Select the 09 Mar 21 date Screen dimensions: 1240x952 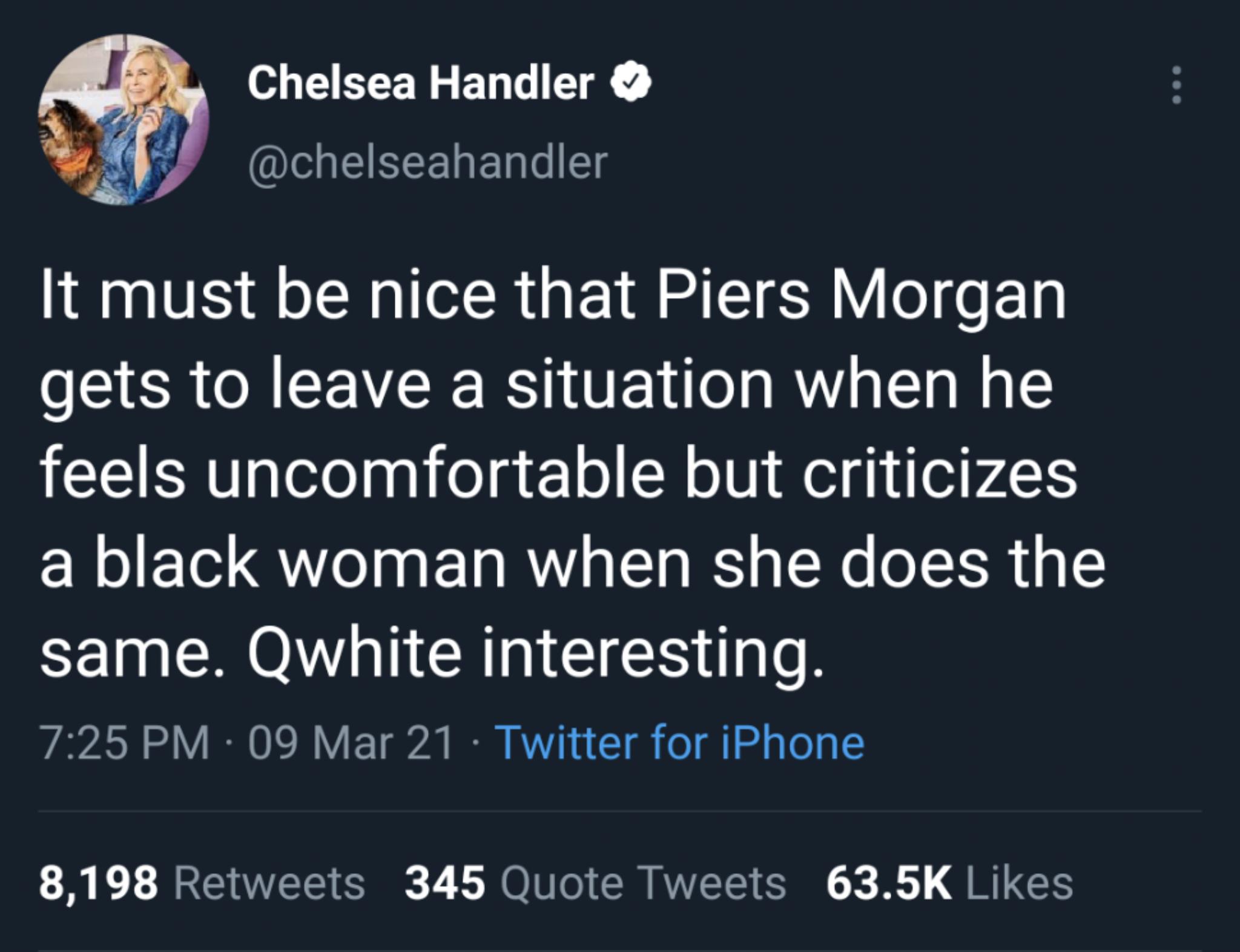(351, 742)
